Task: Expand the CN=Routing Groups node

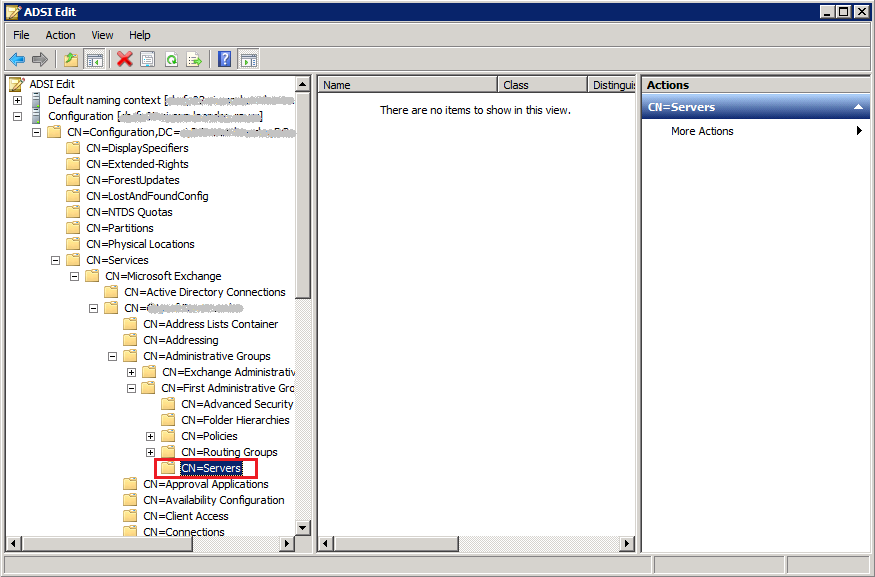Action: point(150,452)
